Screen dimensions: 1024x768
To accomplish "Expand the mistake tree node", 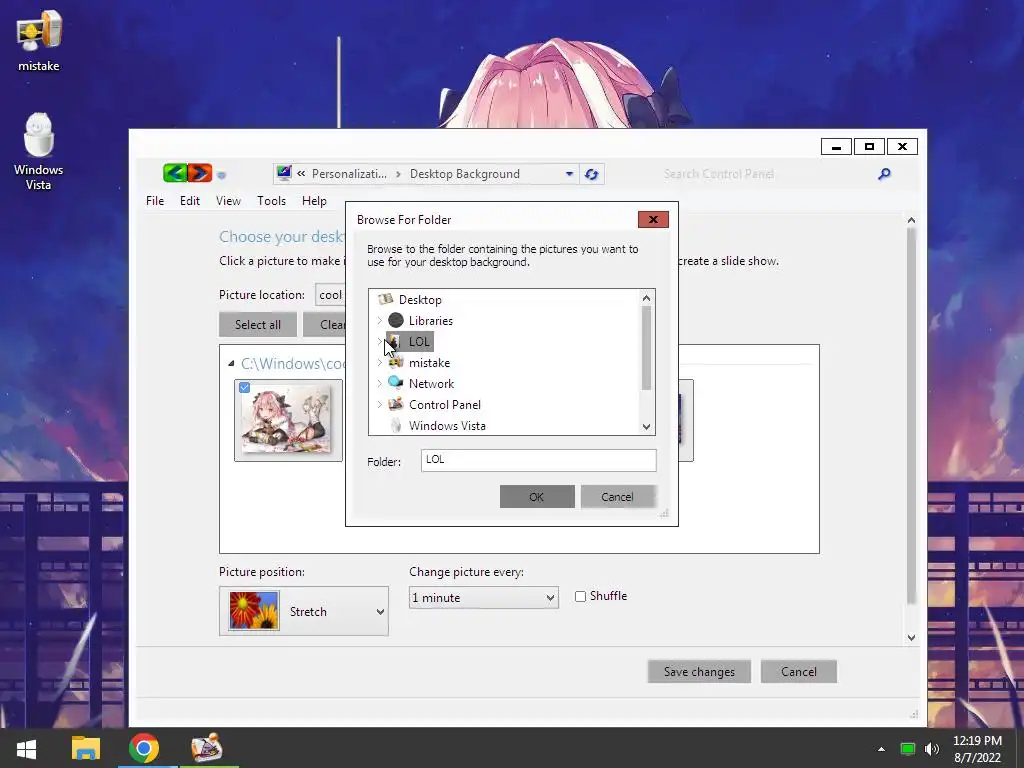I will [379, 362].
